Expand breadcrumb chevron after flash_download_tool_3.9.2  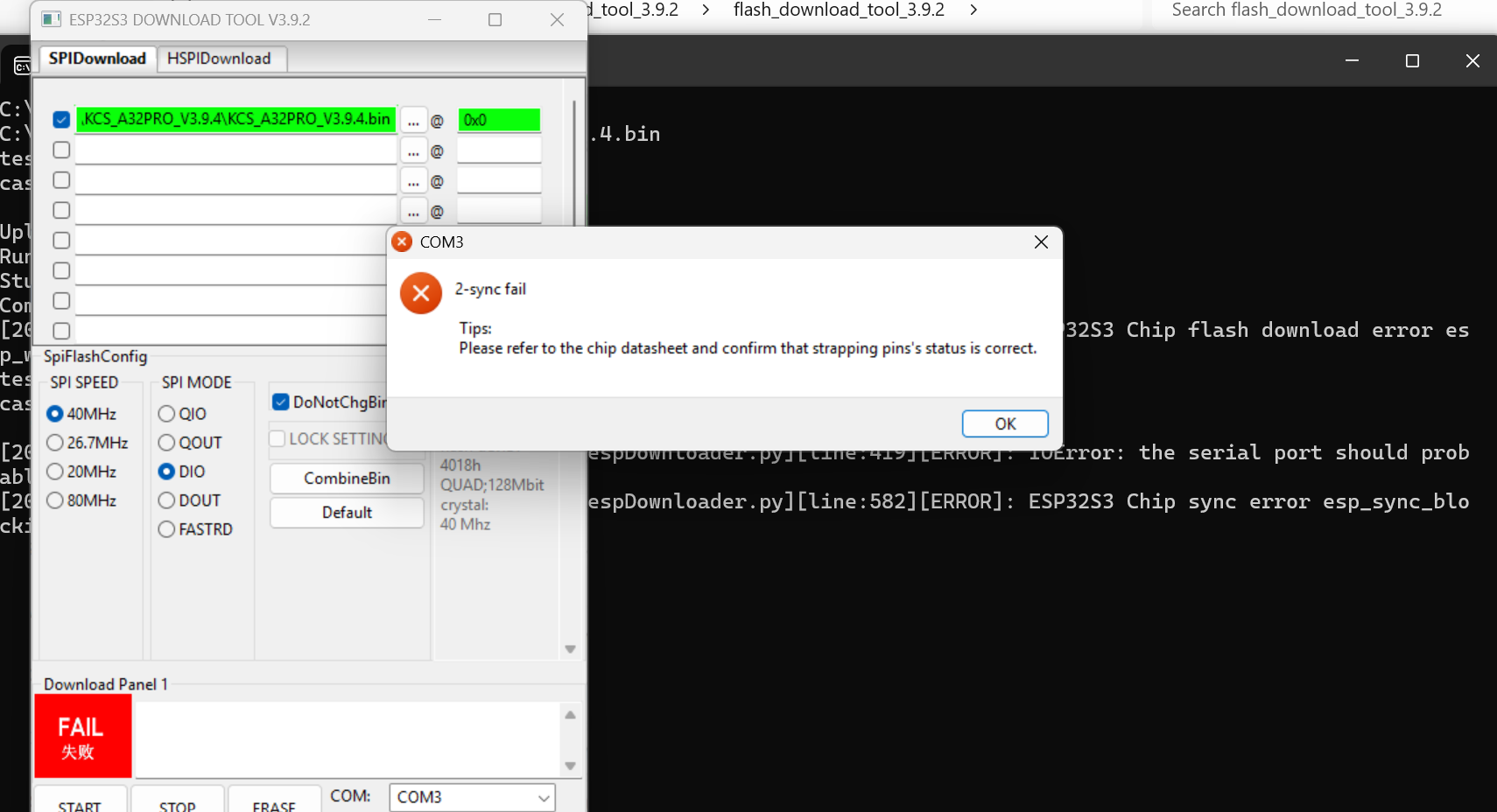pyautogui.click(x=973, y=10)
